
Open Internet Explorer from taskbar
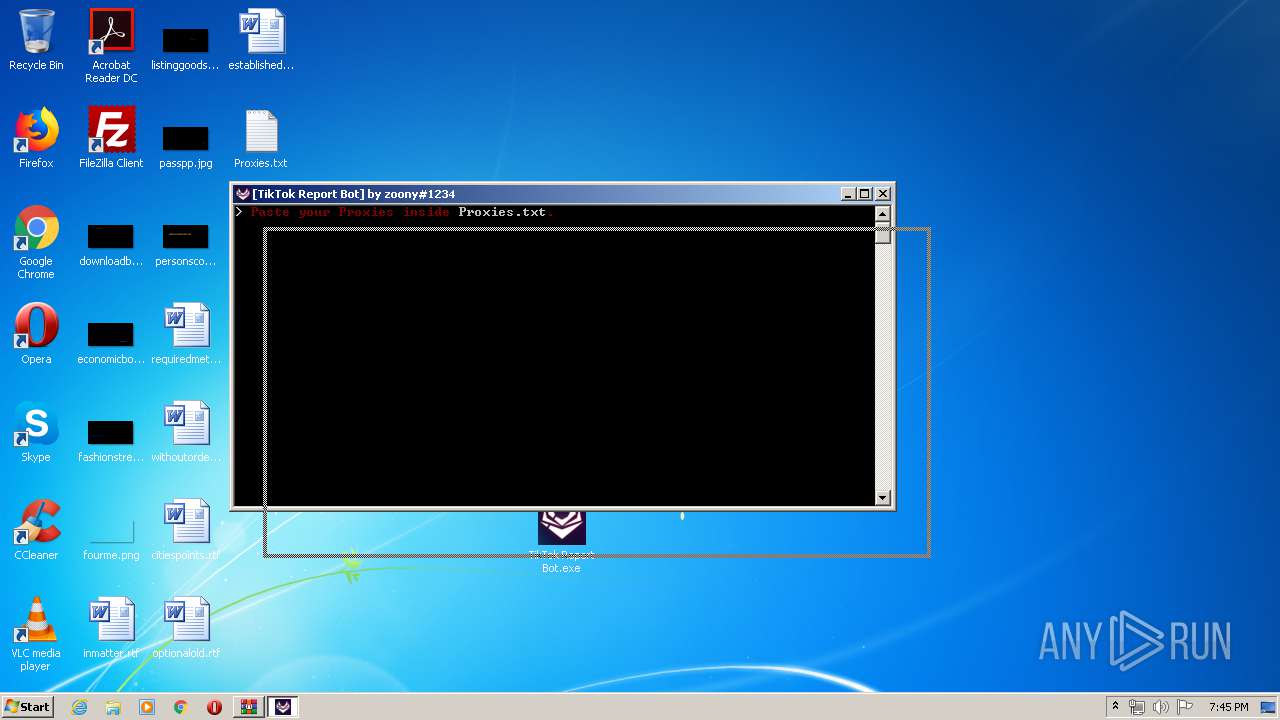pyautogui.click(x=80, y=707)
